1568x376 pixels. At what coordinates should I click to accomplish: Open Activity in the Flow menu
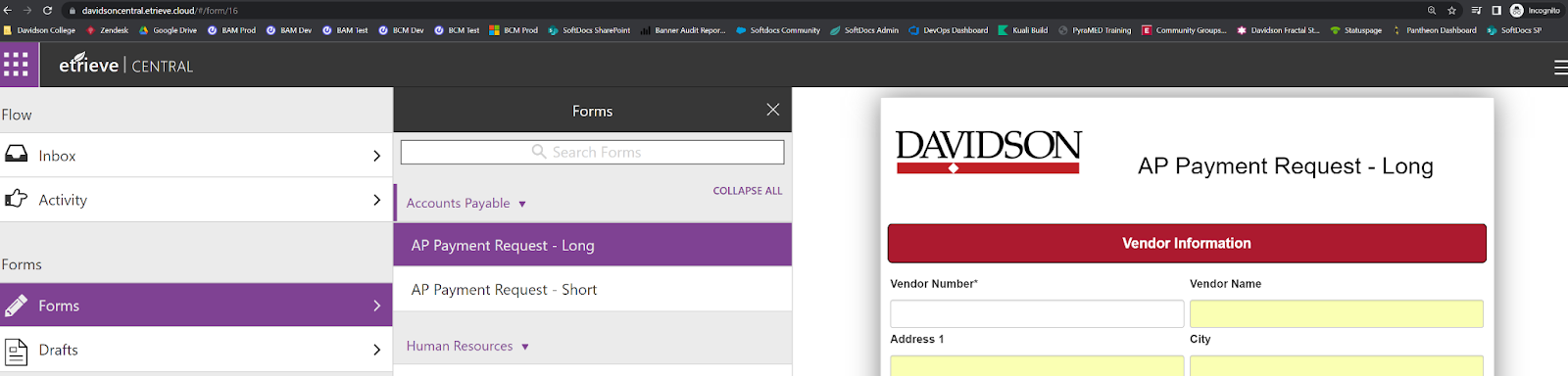tap(196, 200)
